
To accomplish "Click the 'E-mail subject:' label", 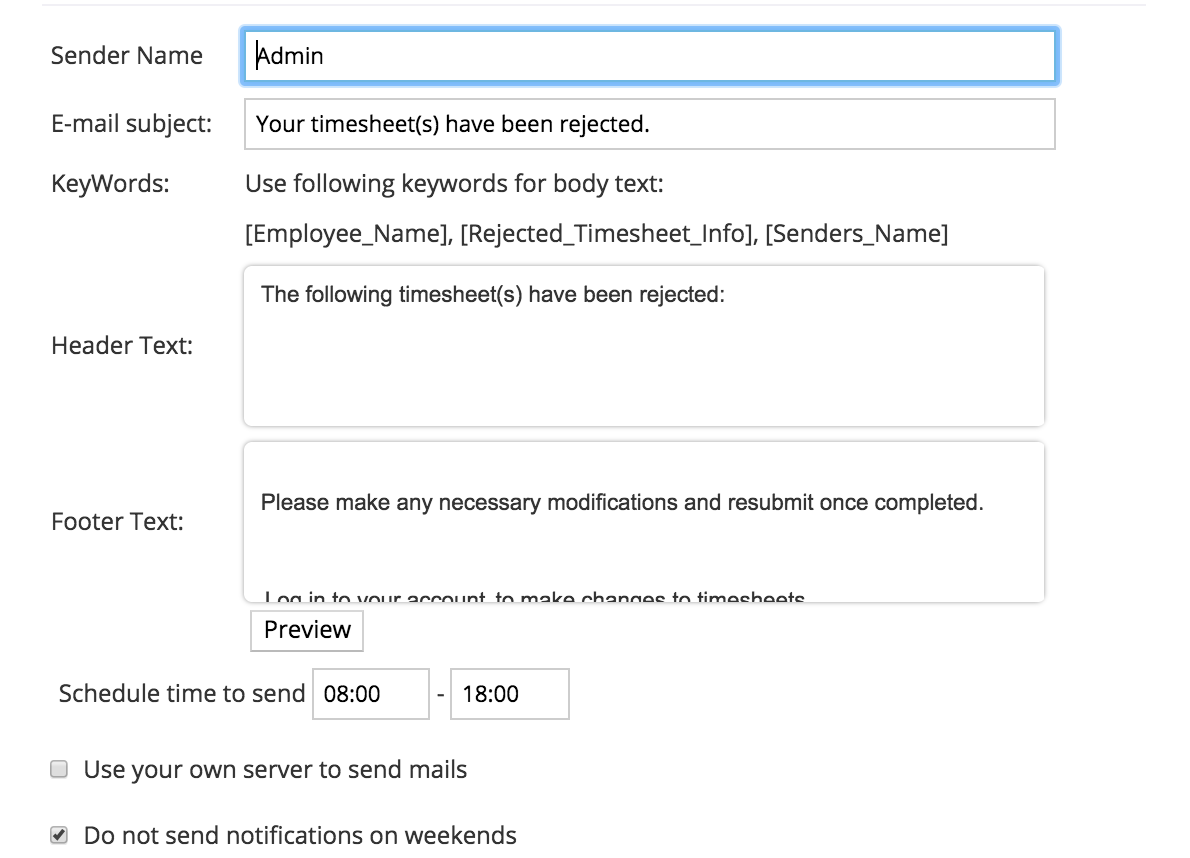I will click(x=131, y=124).
